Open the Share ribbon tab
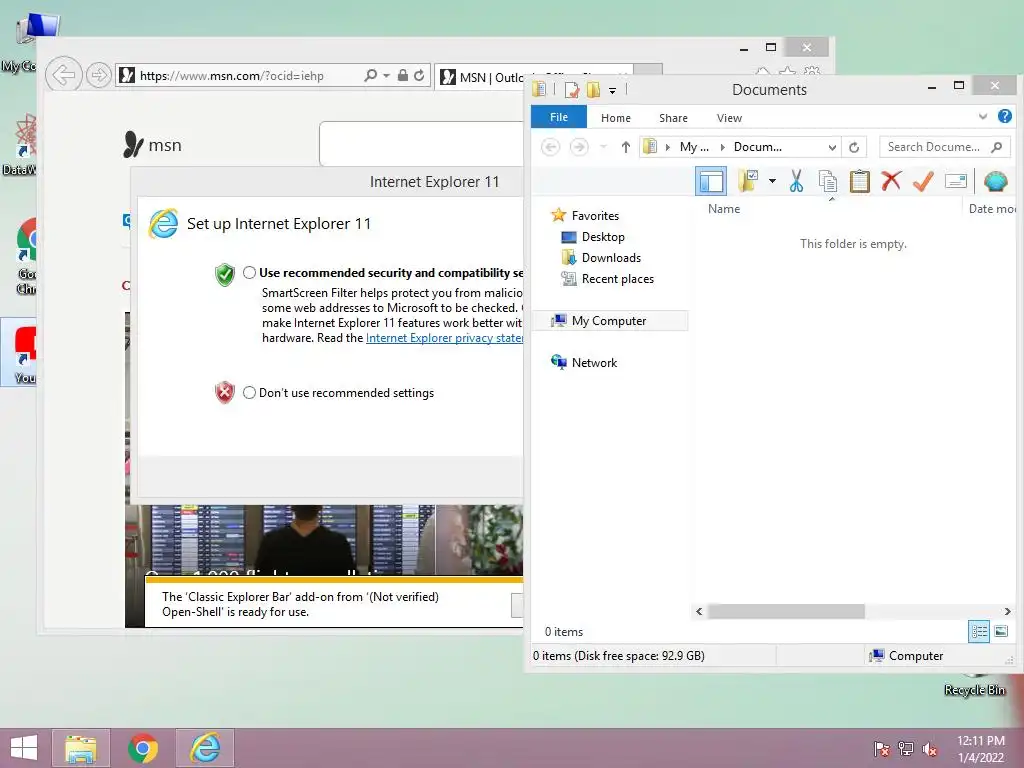Image resolution: width=1024 pixels, height=768 pixels. [x=673, y=118]
